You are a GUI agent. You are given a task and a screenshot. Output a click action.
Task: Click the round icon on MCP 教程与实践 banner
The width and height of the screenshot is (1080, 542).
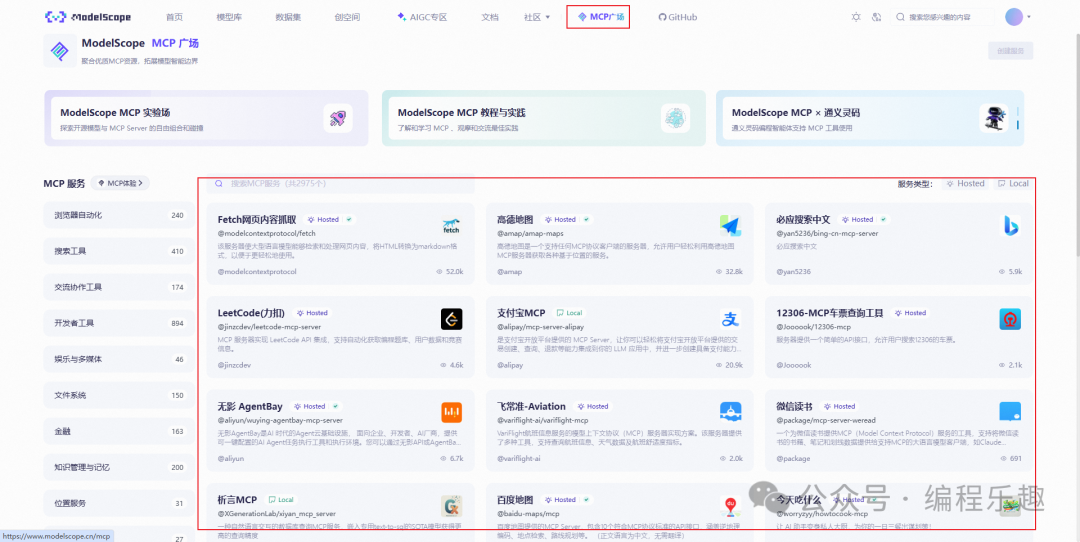click(675, 118)
